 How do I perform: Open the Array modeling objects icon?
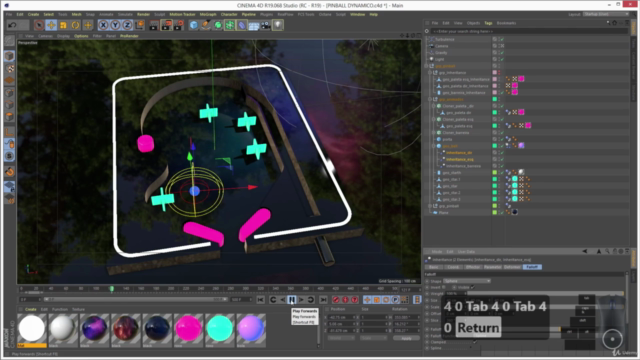(x=230, y=25)
